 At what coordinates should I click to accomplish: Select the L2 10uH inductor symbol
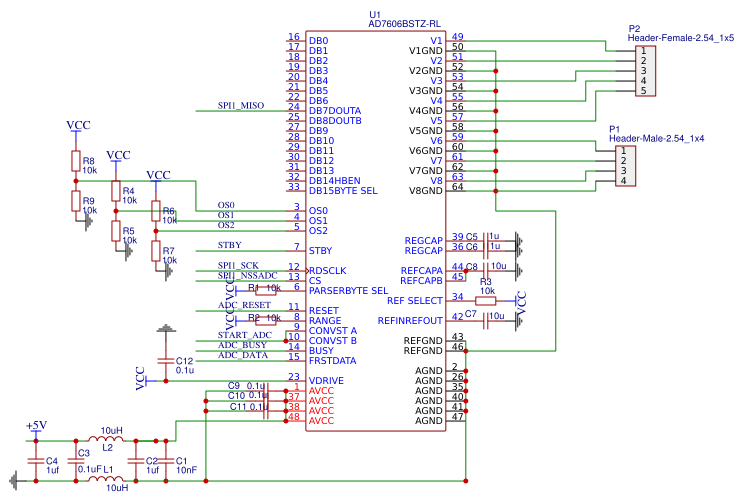pos(106,439)
